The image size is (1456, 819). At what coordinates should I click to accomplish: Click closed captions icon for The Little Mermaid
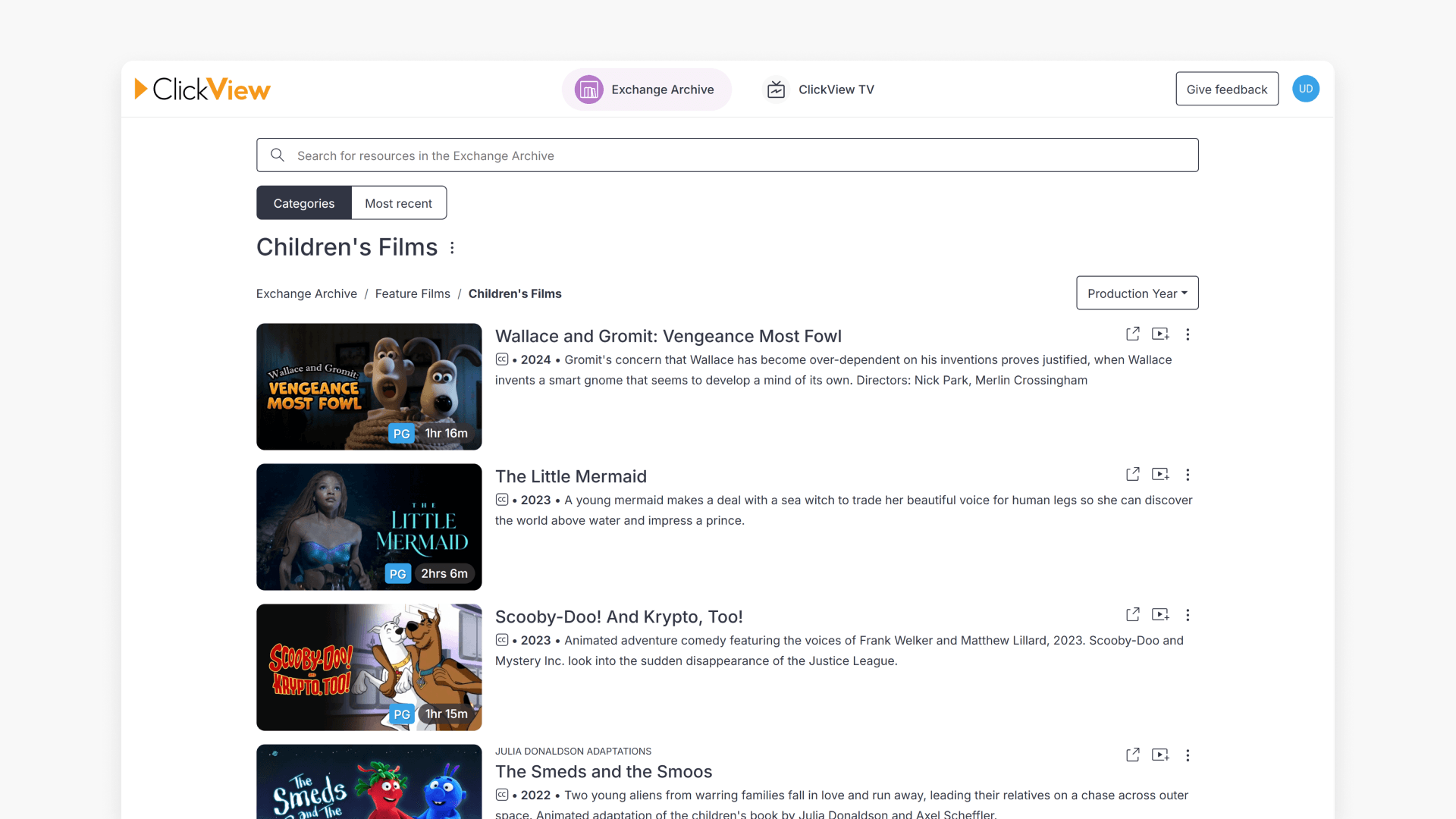[502, 500]
